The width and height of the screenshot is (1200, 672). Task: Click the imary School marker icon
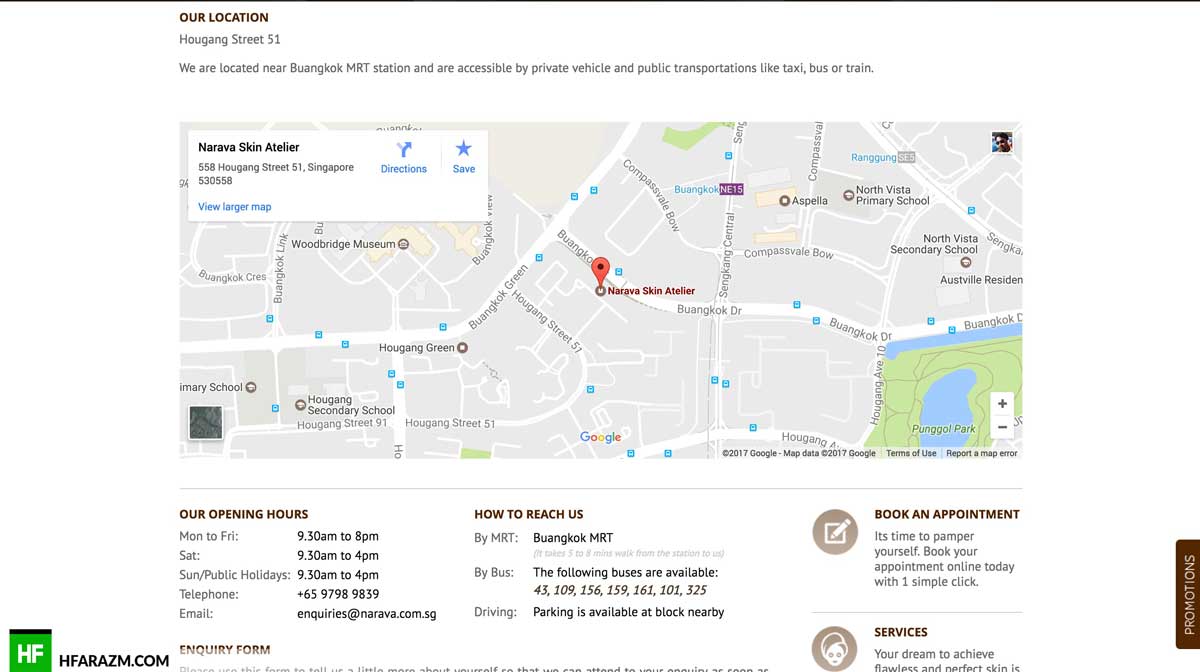251,387
